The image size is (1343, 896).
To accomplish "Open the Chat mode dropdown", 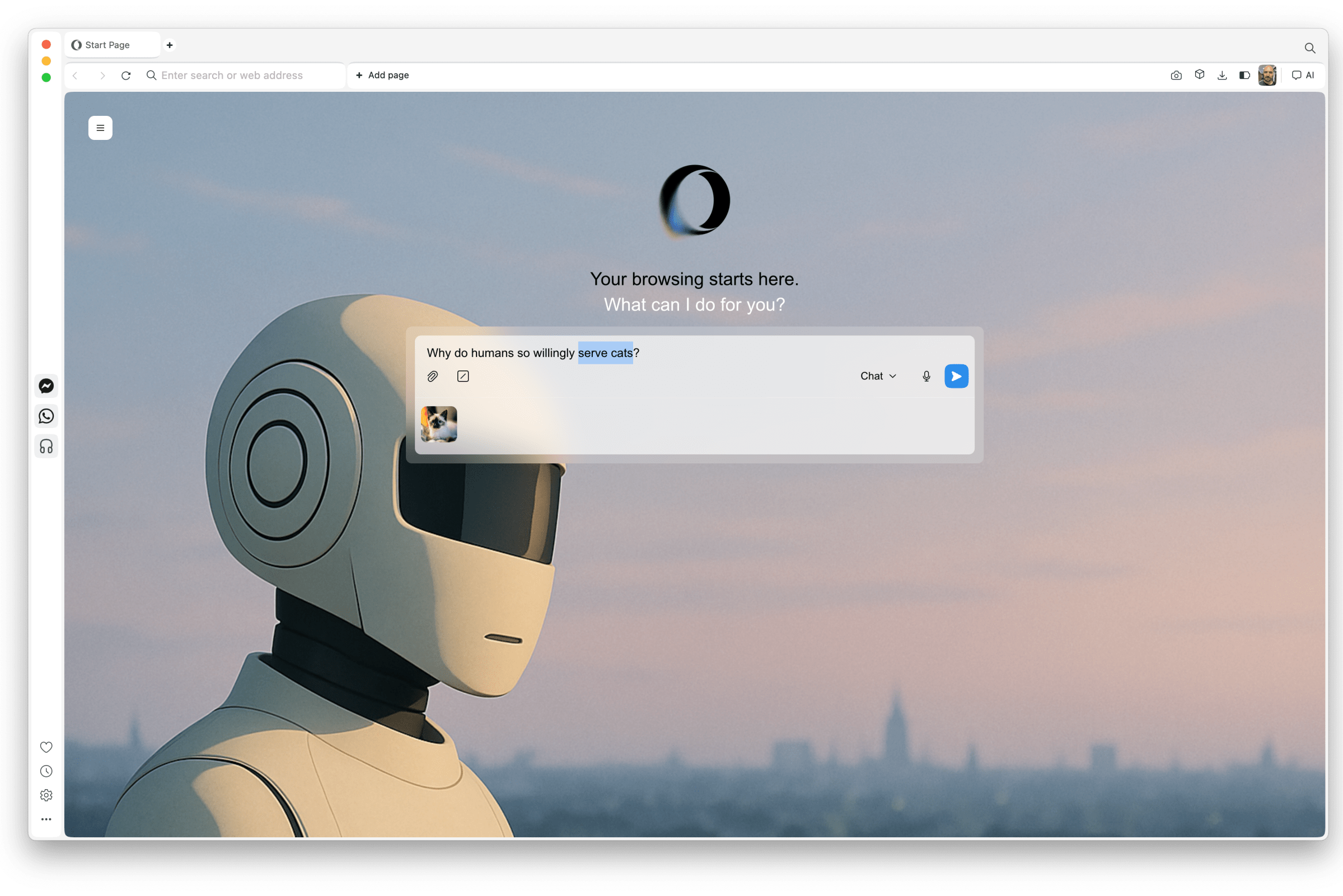I will [x=878, y=376].
